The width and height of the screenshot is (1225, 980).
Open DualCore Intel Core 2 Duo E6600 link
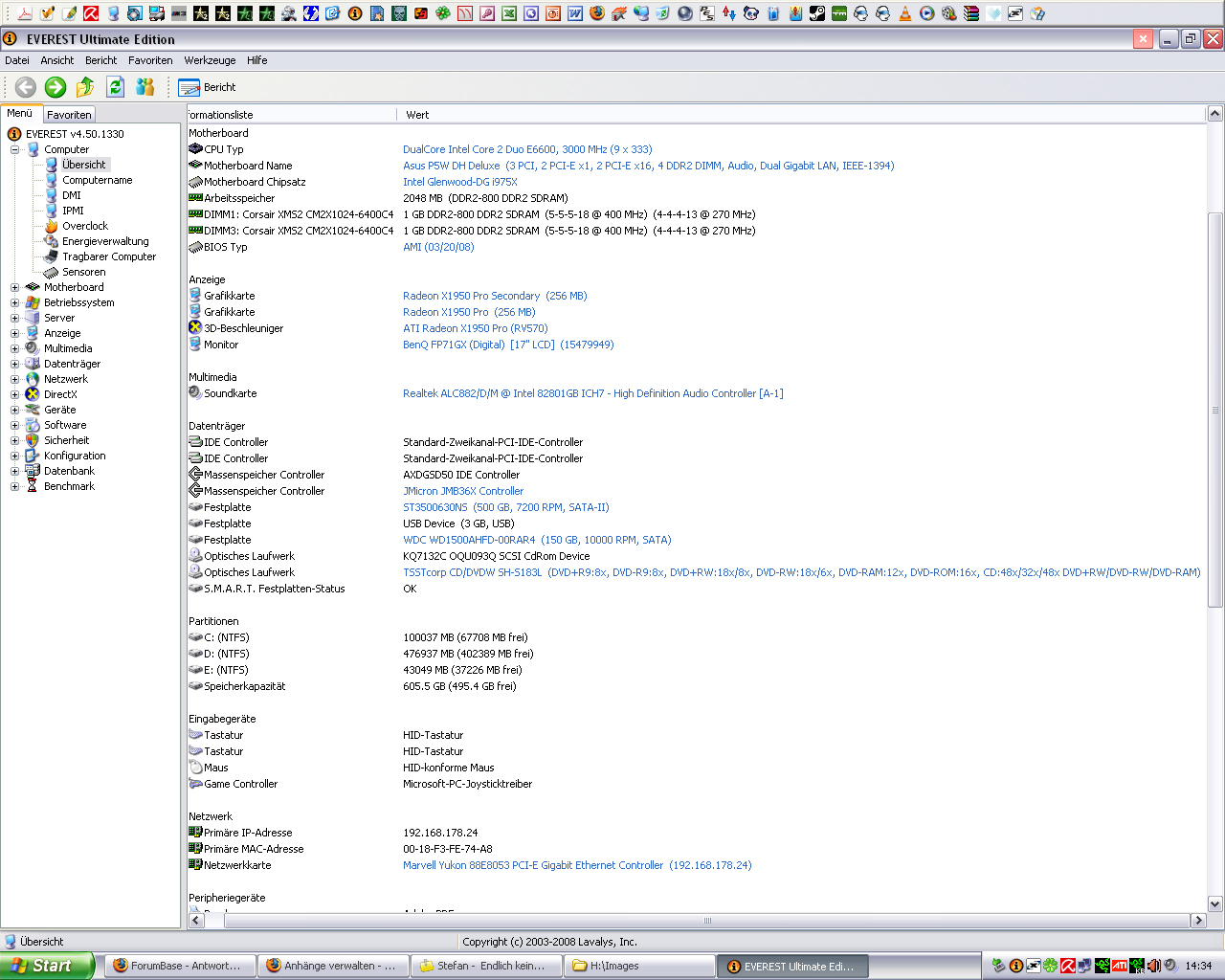coord(527,149)
